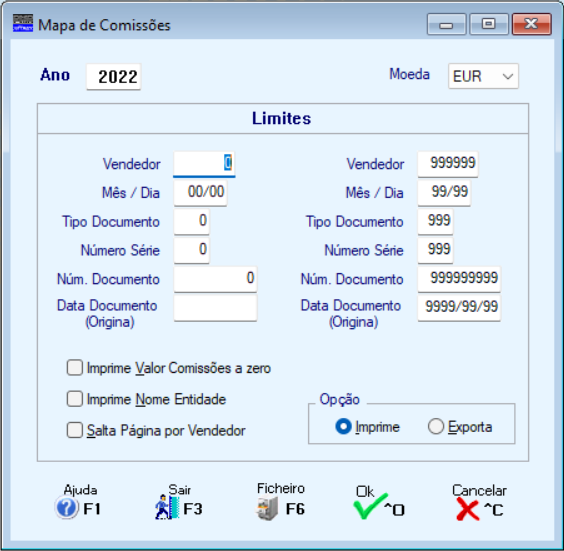Toggle Salta Página por Vendedor checkbox
The image size is (564, 551).
(x=75, y=430)
